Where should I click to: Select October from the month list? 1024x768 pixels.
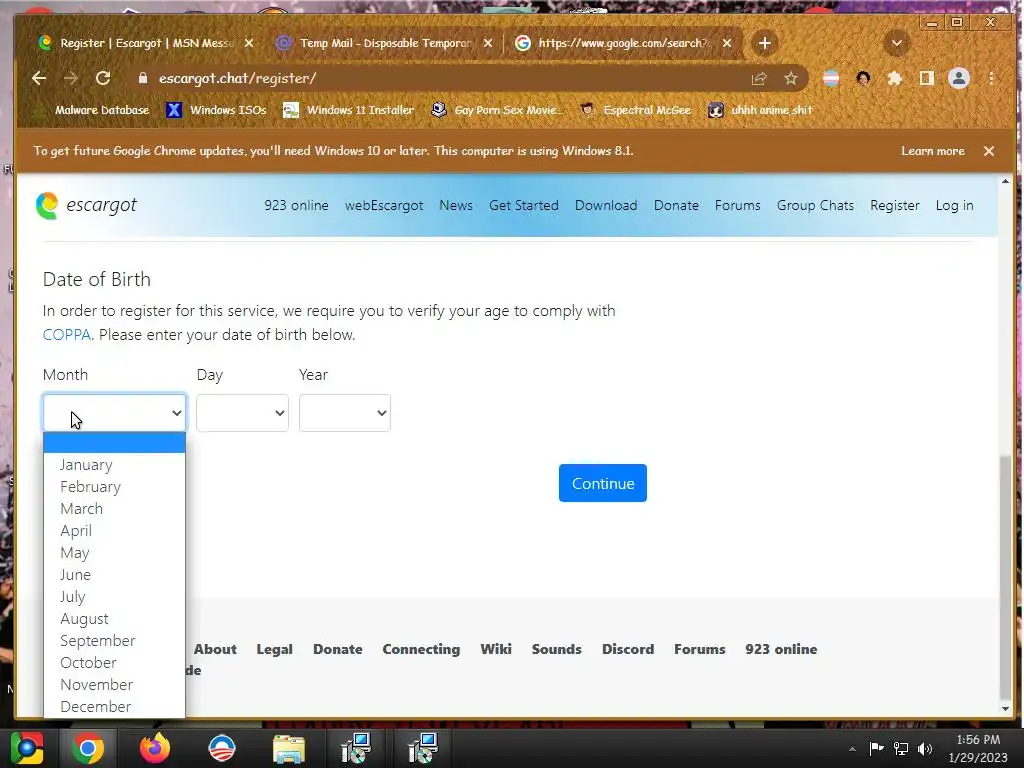(x=114, y=662)
